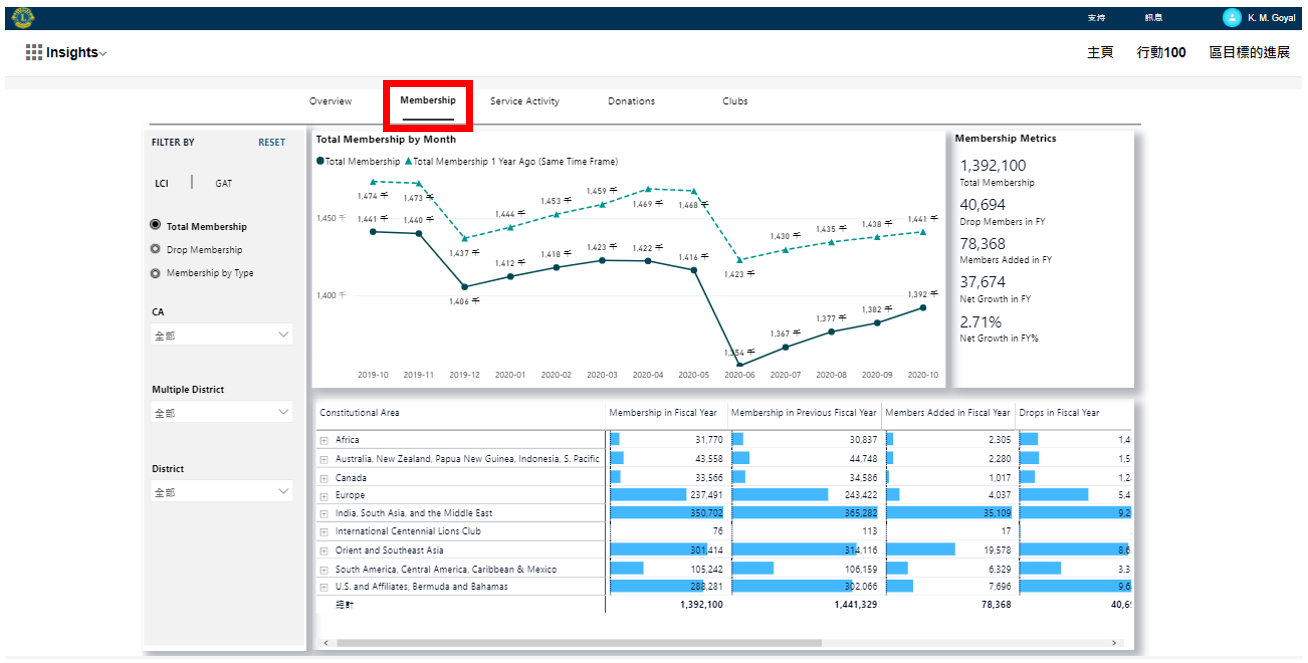The image size is (1308, 663).
Task: Click the 2020-06 Total Membership data point
Action: (739, 364)
